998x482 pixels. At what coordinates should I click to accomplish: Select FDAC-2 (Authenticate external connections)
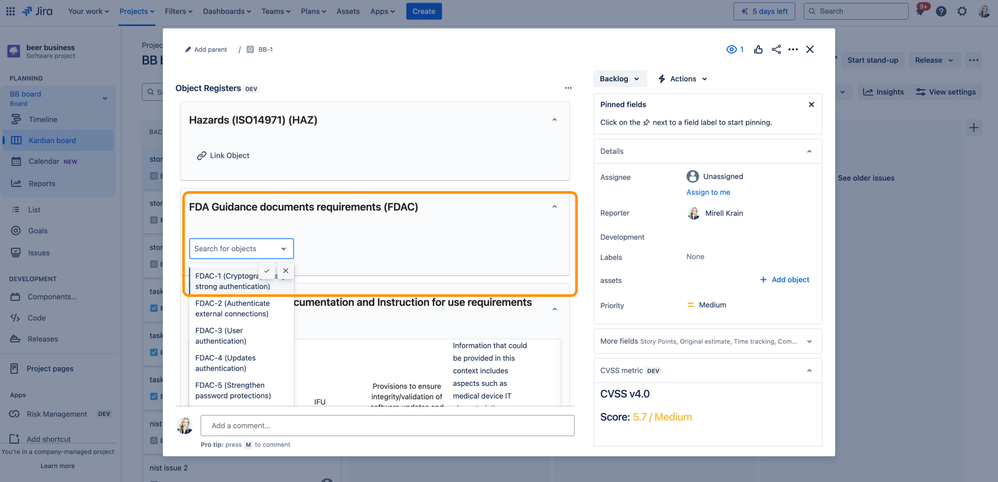coord(241,309)
